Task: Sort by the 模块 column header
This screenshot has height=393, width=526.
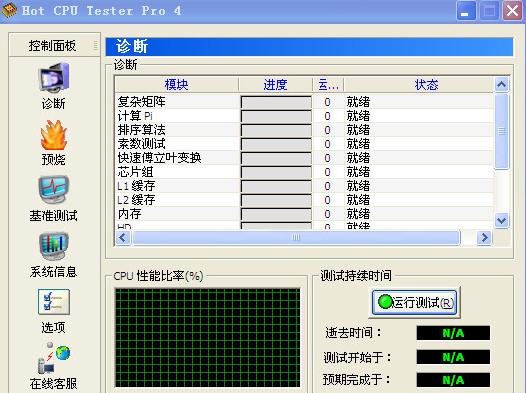Action: point(176,85)
